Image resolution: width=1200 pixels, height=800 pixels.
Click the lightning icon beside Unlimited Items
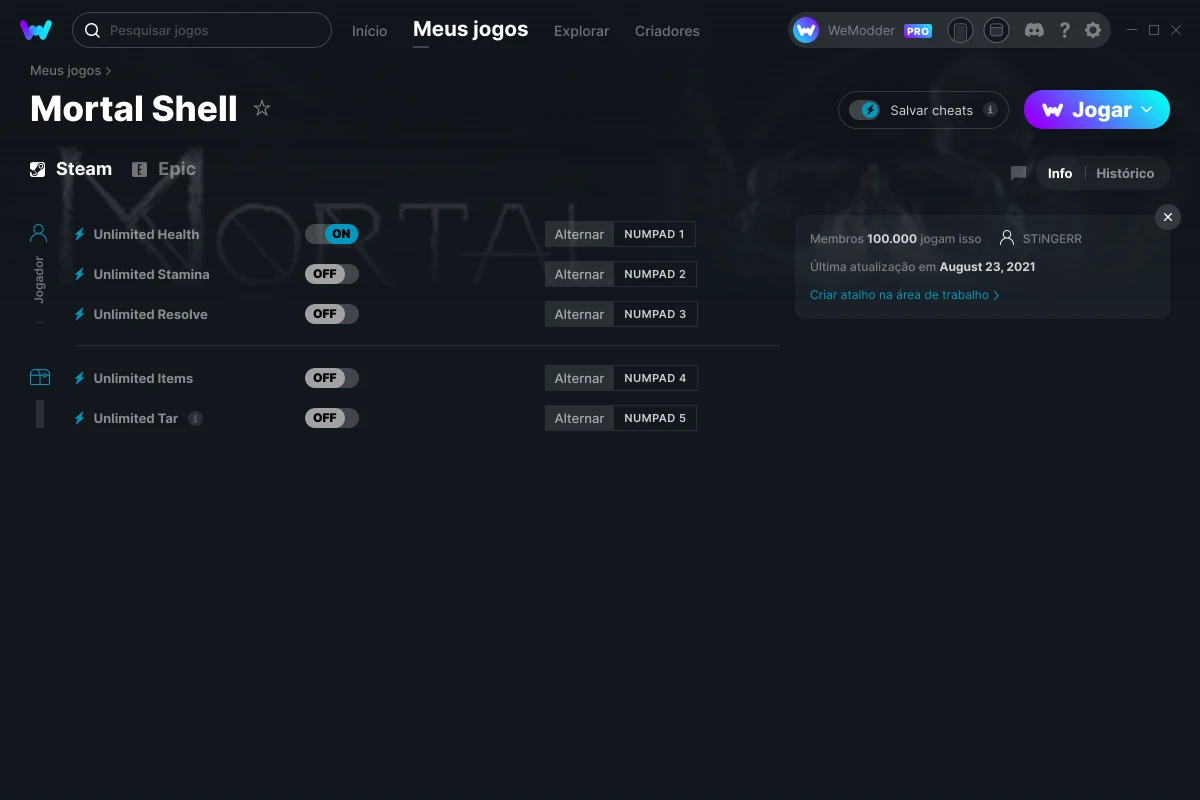[x=80, y=378]
